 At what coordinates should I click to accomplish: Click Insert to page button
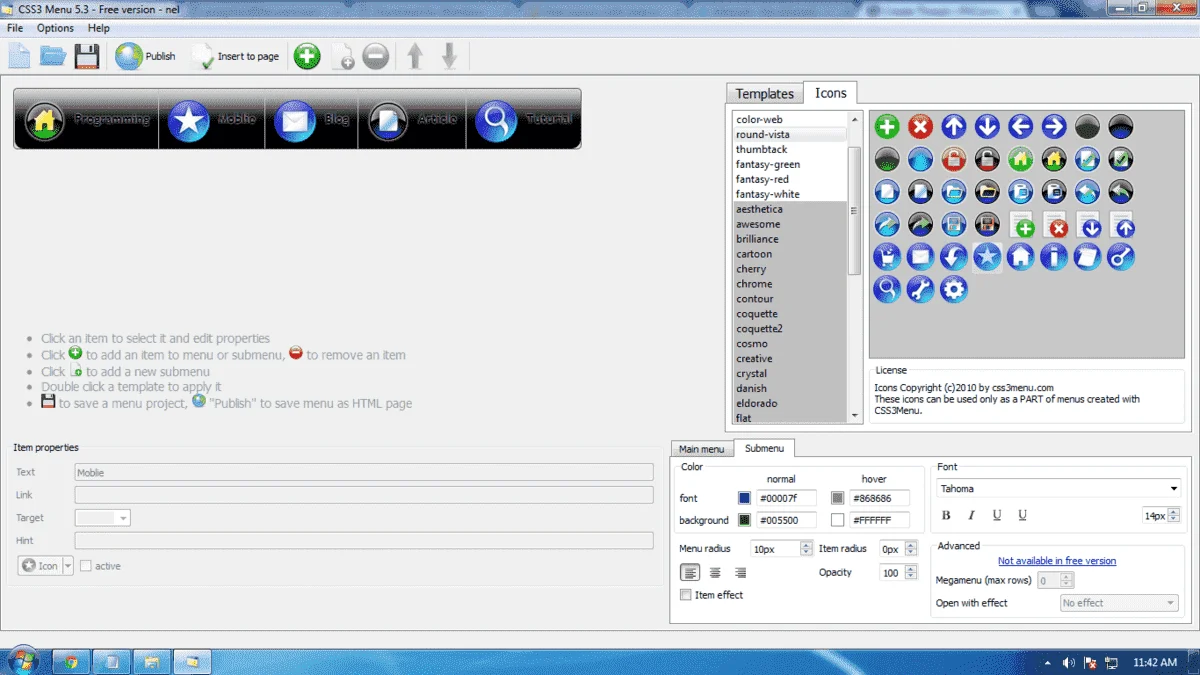click(236, 56)
